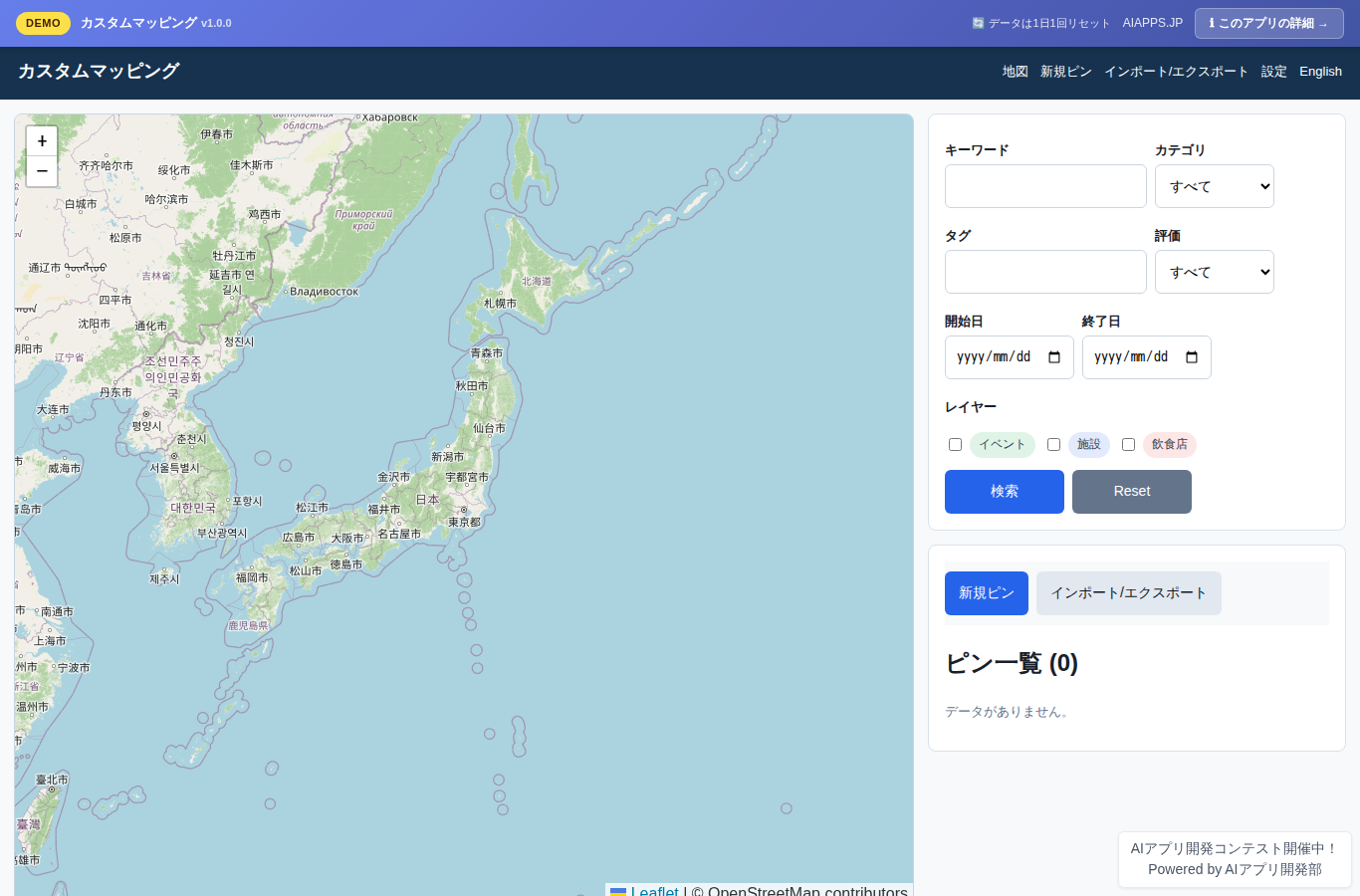Click Владивосток label on the map
This screenshot has height=896, width=1360.
(325, 292)
